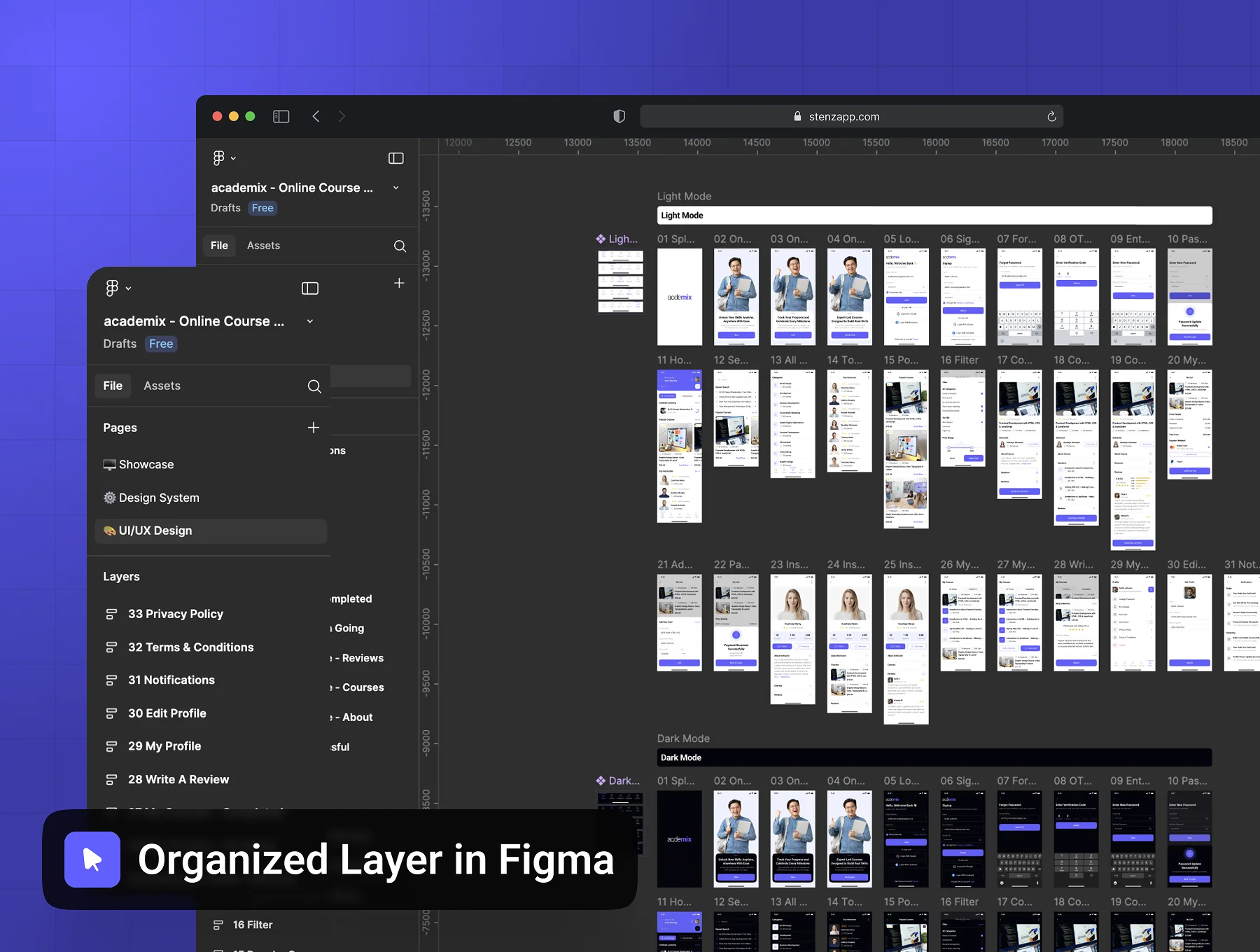Open Figma main menu in the front panel
This screenshot has height=952, width=1260.
(112, 288)
